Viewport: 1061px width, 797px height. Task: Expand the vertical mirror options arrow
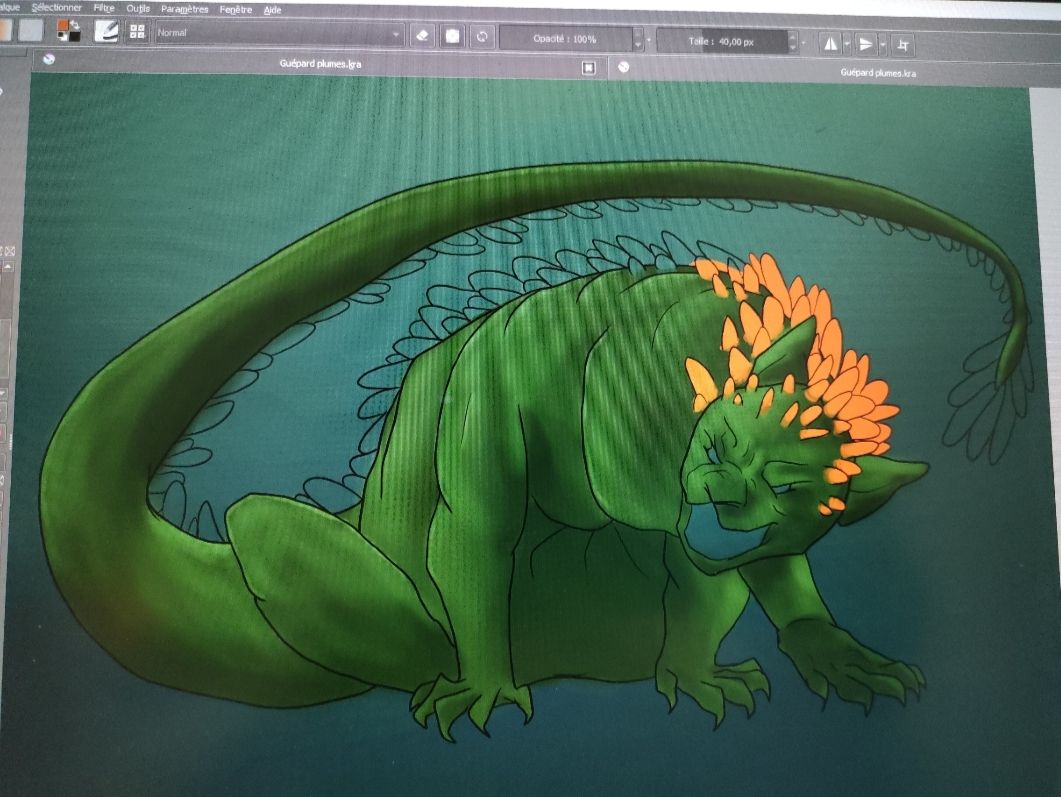point(883,45)
